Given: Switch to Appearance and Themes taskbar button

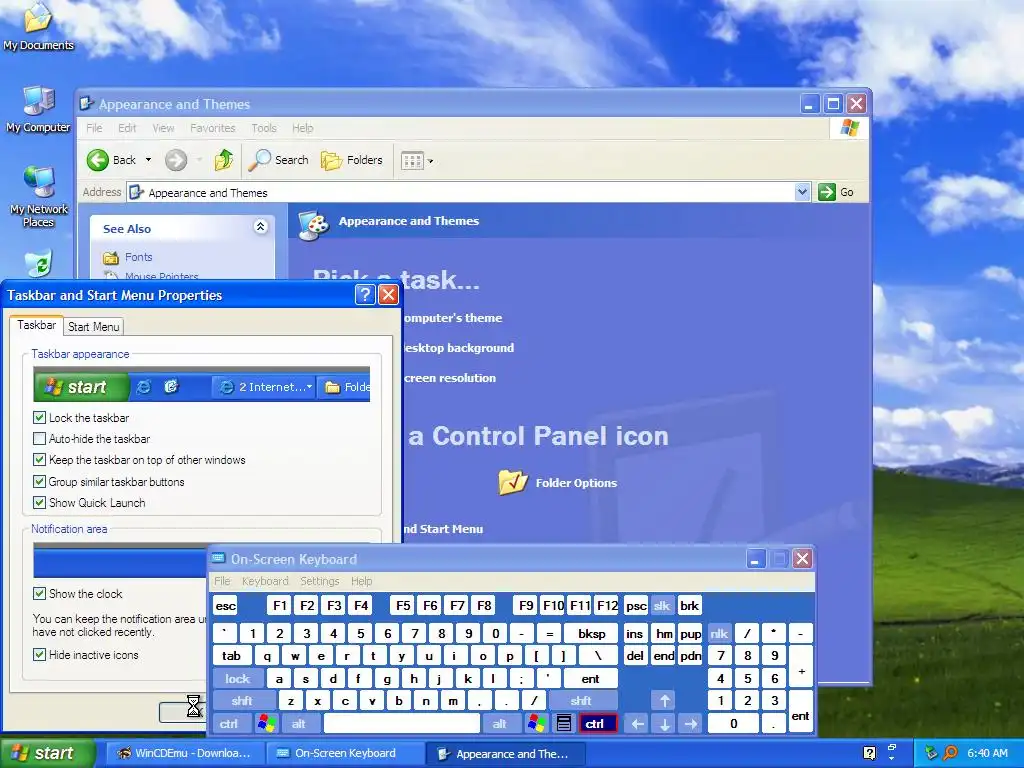Looking at the screenshot, I should pos(504,753).
